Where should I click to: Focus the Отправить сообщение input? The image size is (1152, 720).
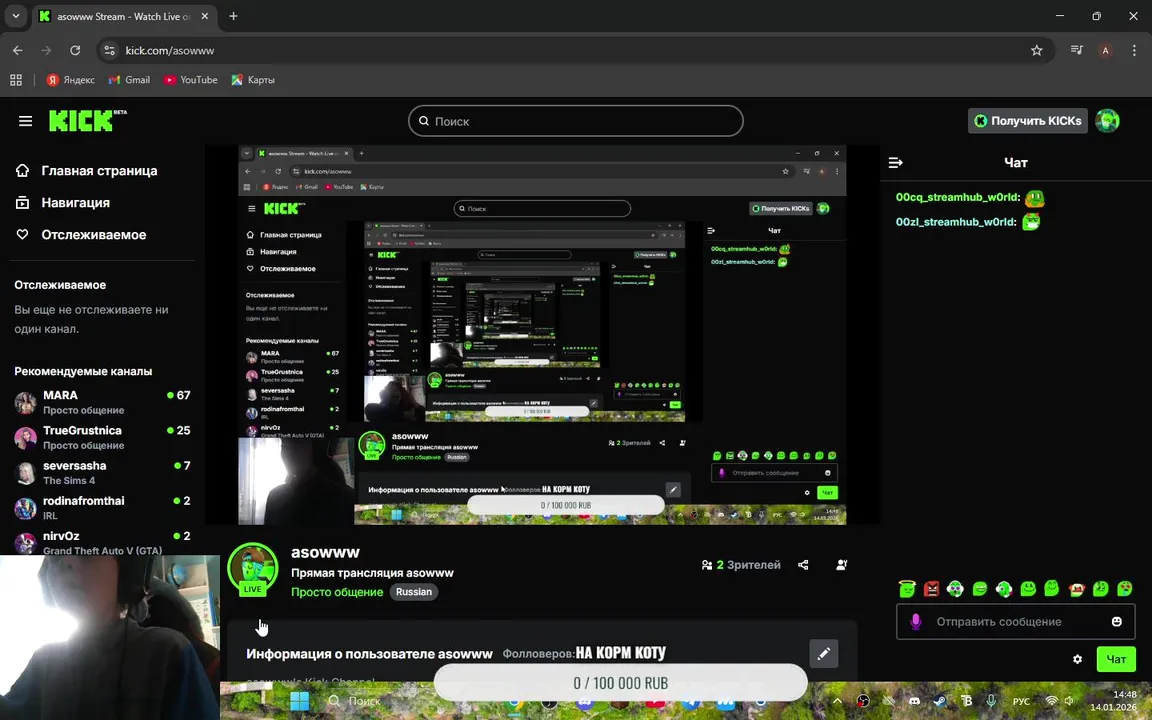pyautogui.click(x=1015, y=622)
